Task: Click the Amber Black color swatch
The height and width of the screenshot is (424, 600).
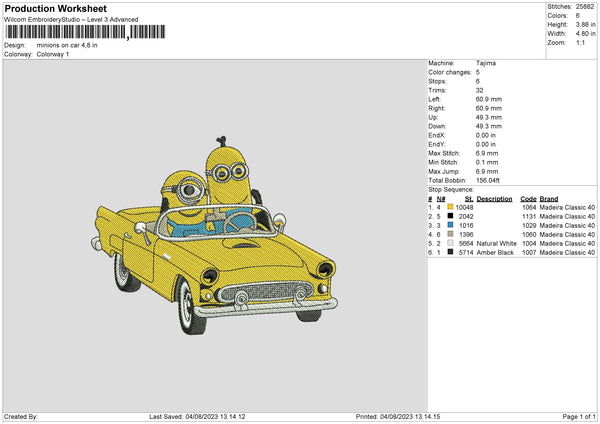Action: coord(450,252)
